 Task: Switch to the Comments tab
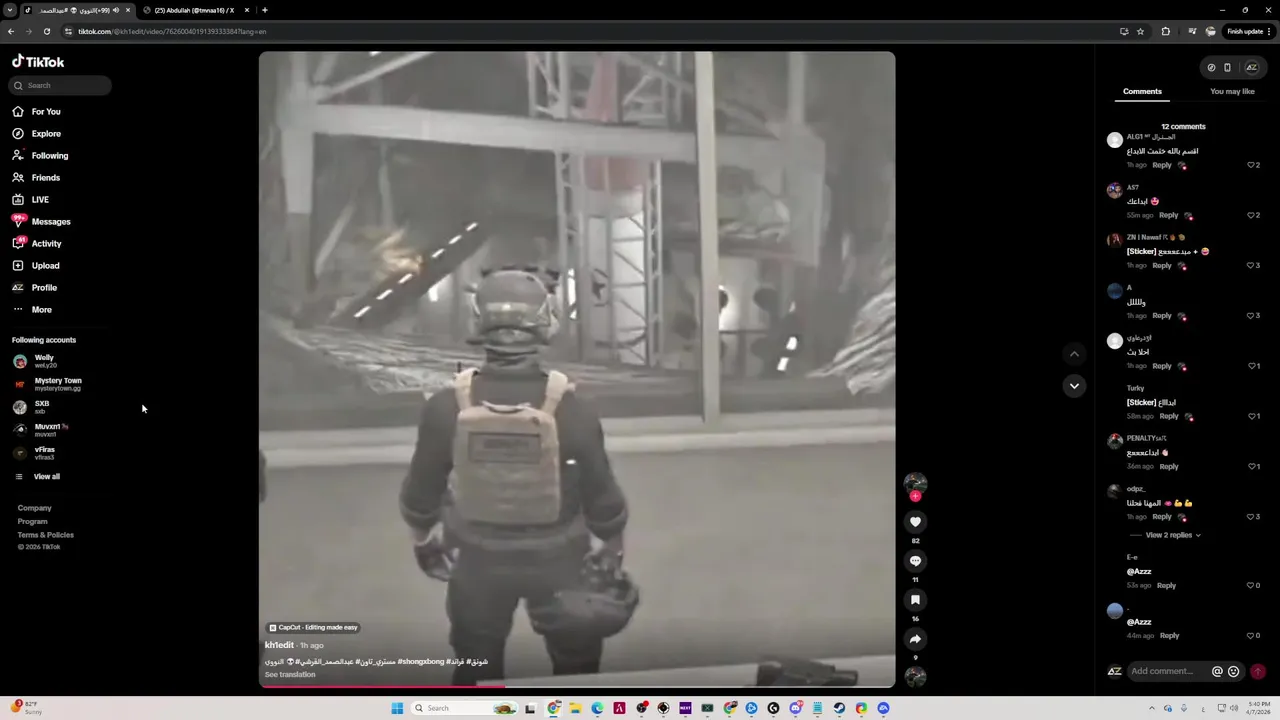point(1142,92)
